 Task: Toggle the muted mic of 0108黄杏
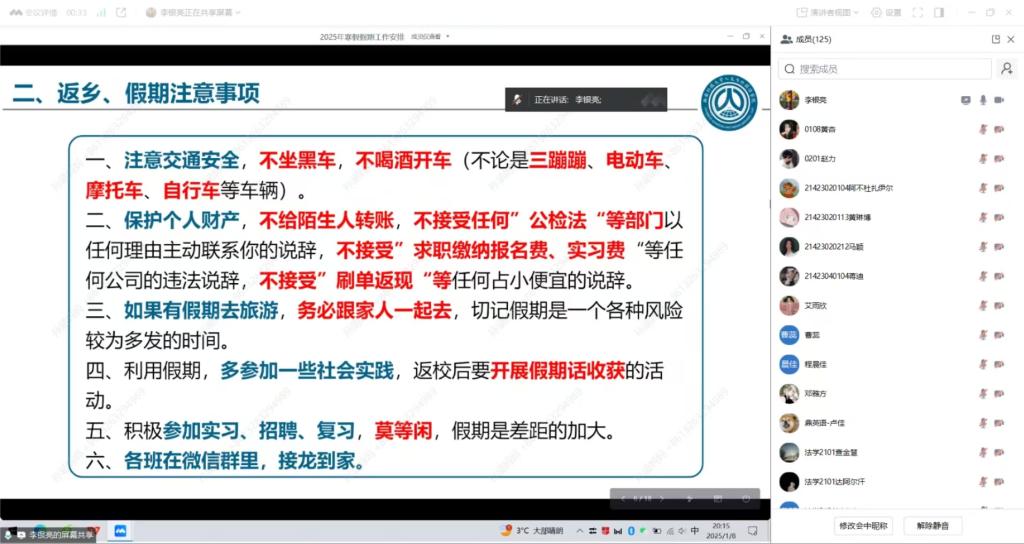click(x=984, y=129)
